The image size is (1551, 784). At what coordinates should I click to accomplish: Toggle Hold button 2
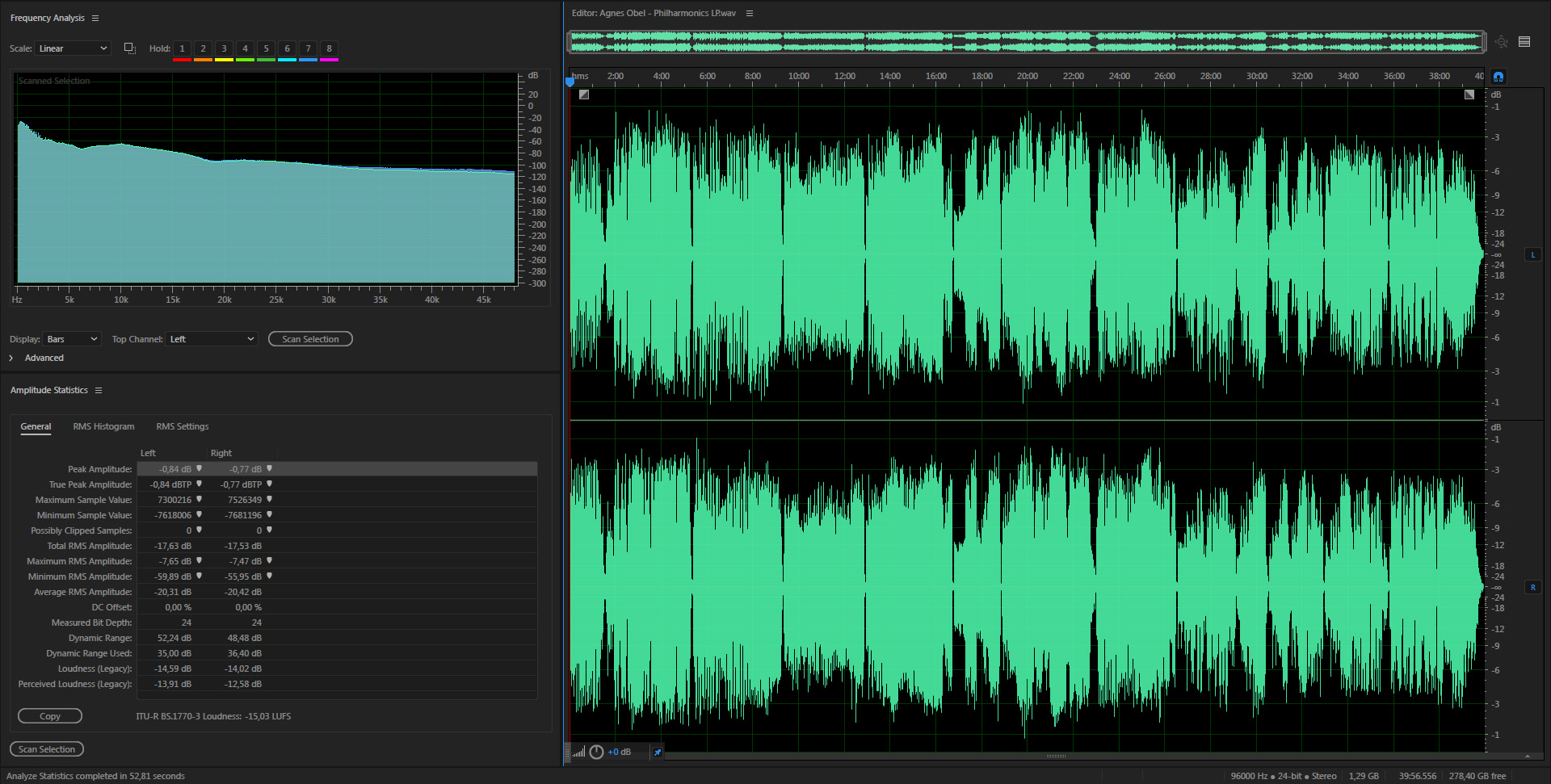pyautogui.click(x=203, y=48)
